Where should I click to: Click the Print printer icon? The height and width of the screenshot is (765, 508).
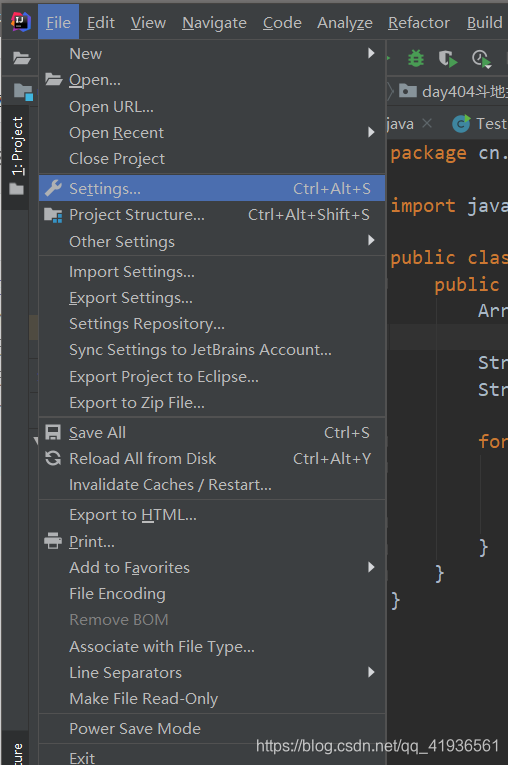53,541
